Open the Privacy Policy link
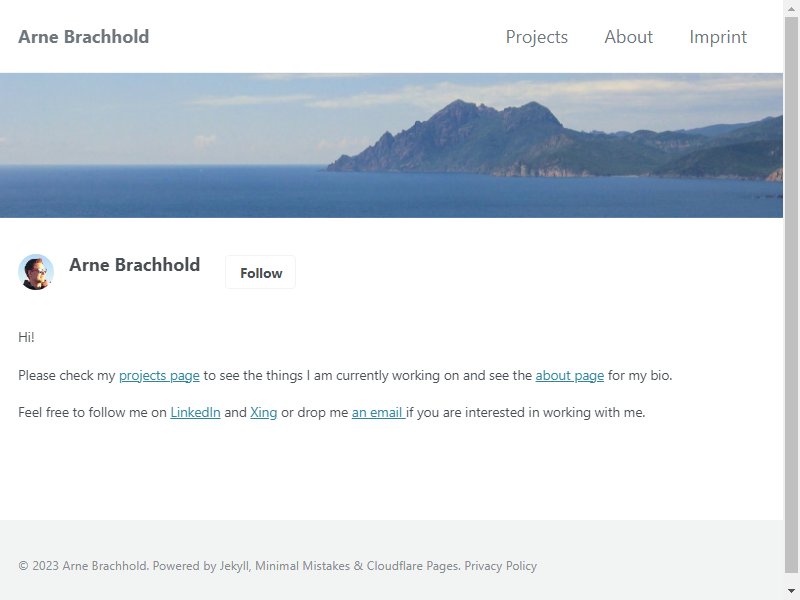Viewport: 800px width, 600px height. click(x=501, y=566)
